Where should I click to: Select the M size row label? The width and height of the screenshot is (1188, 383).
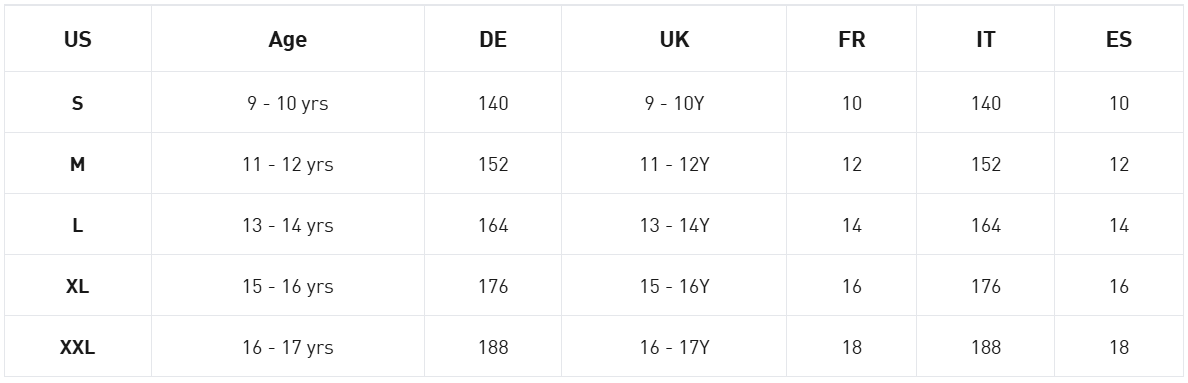[77, 164]
